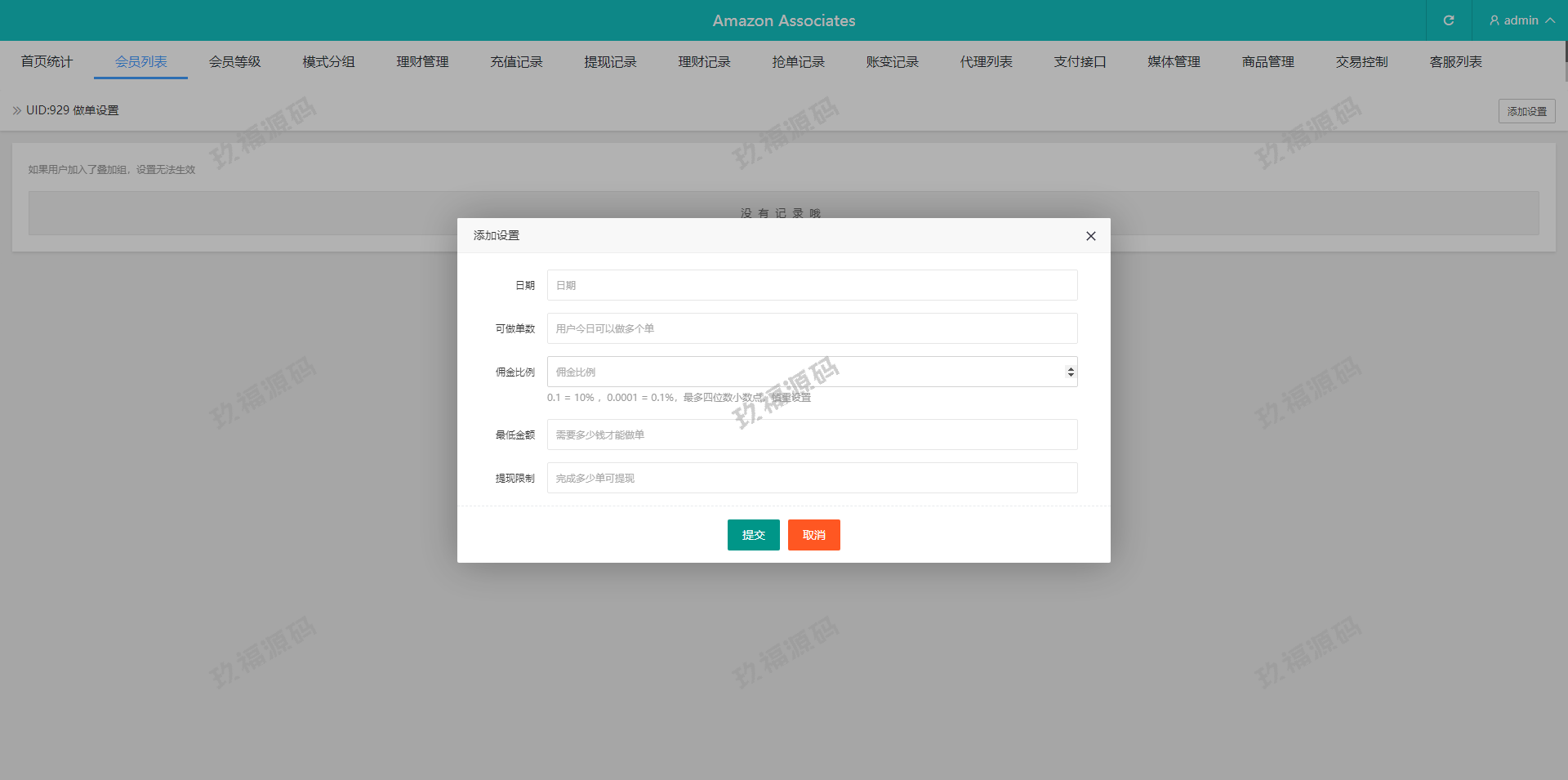Submit the form with 提交 button

pos(753,535)
